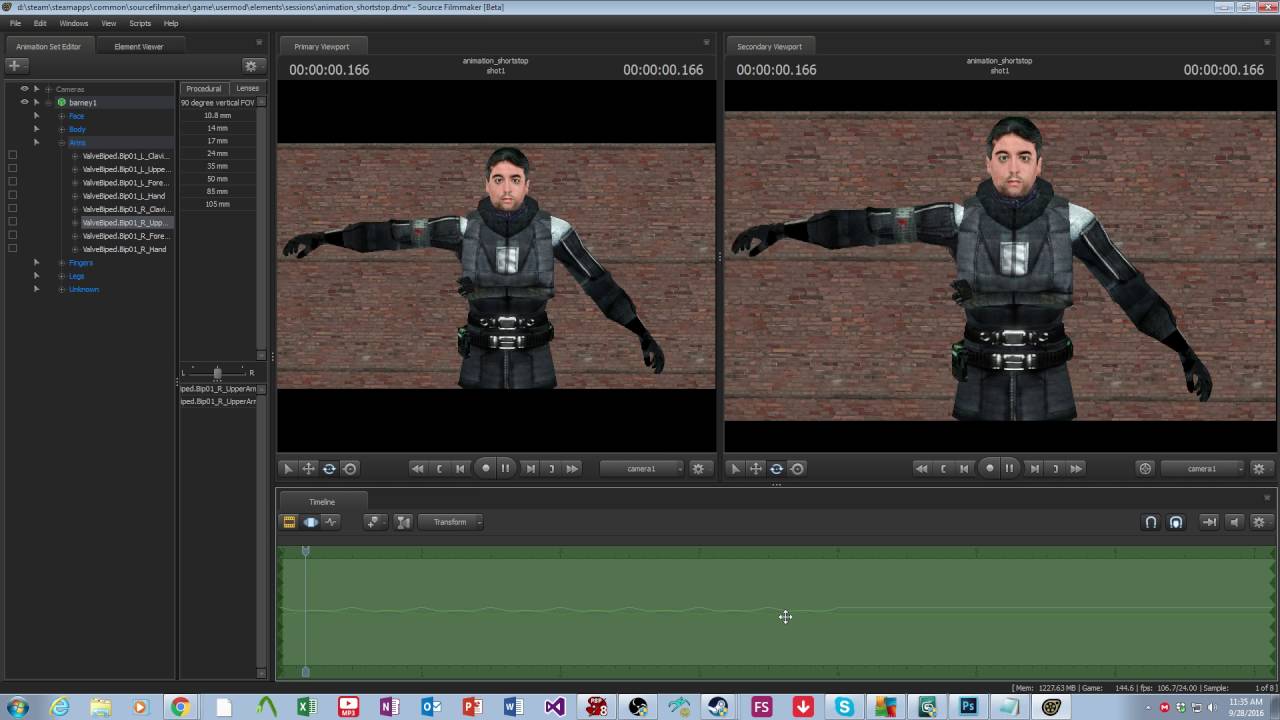This screenshot has width=1280, height=720.
Task: Add a new animation set with the plus button
Action: pos(14,65)
